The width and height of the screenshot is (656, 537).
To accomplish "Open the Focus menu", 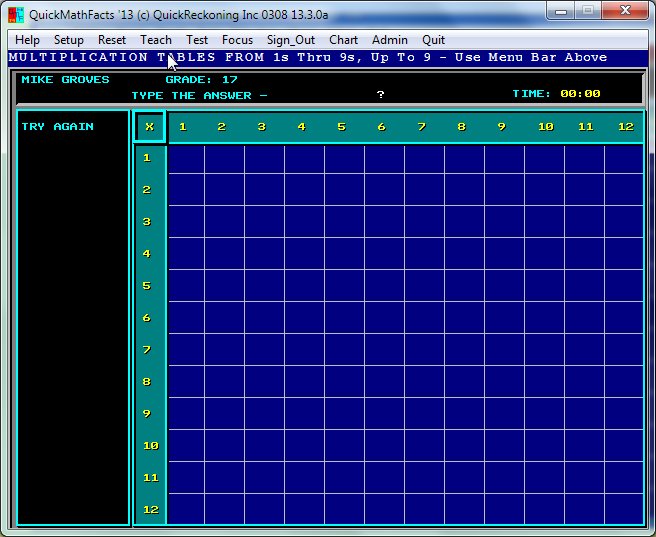I will coord(237,40).
